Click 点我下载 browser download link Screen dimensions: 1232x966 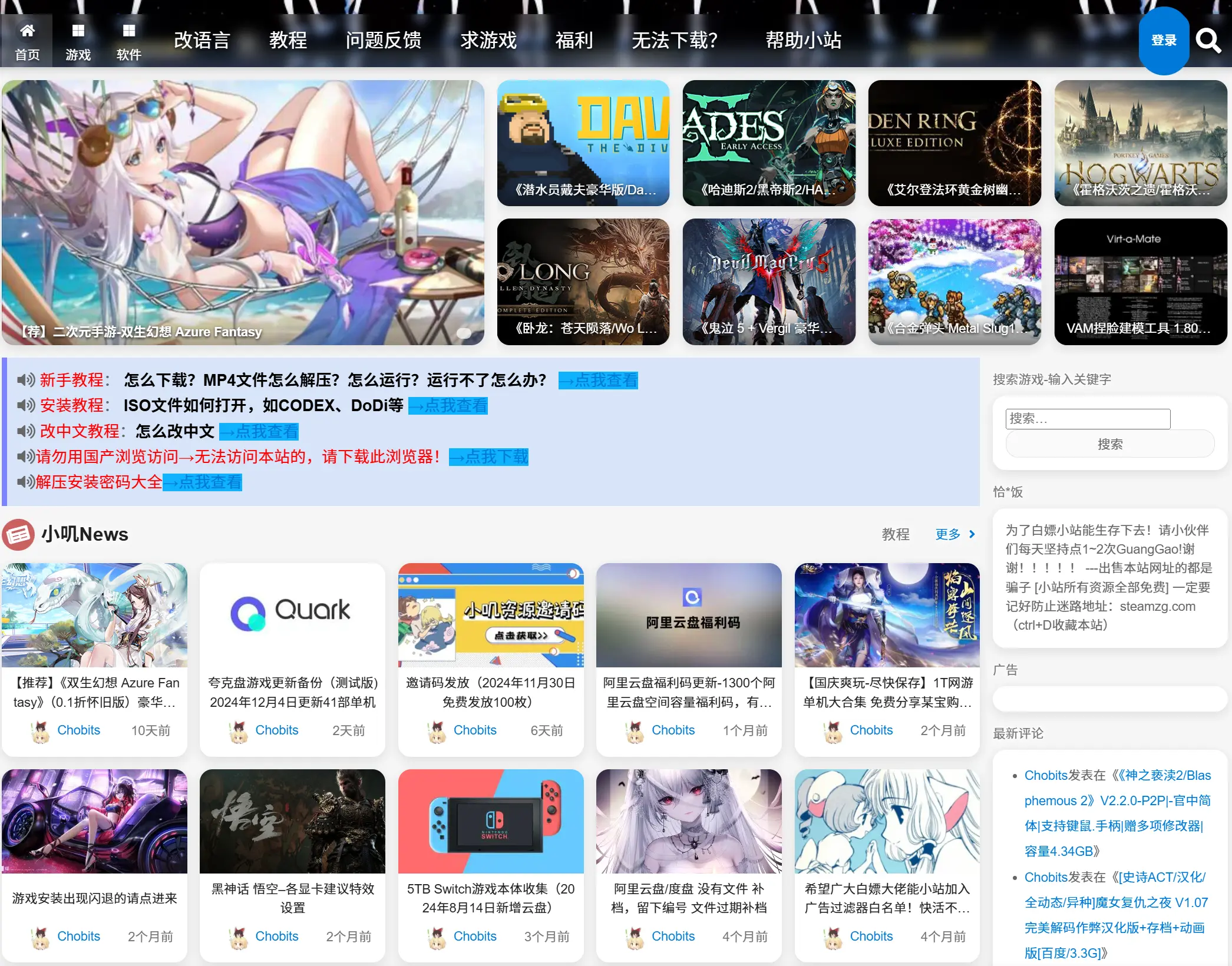tap(488, 457)
